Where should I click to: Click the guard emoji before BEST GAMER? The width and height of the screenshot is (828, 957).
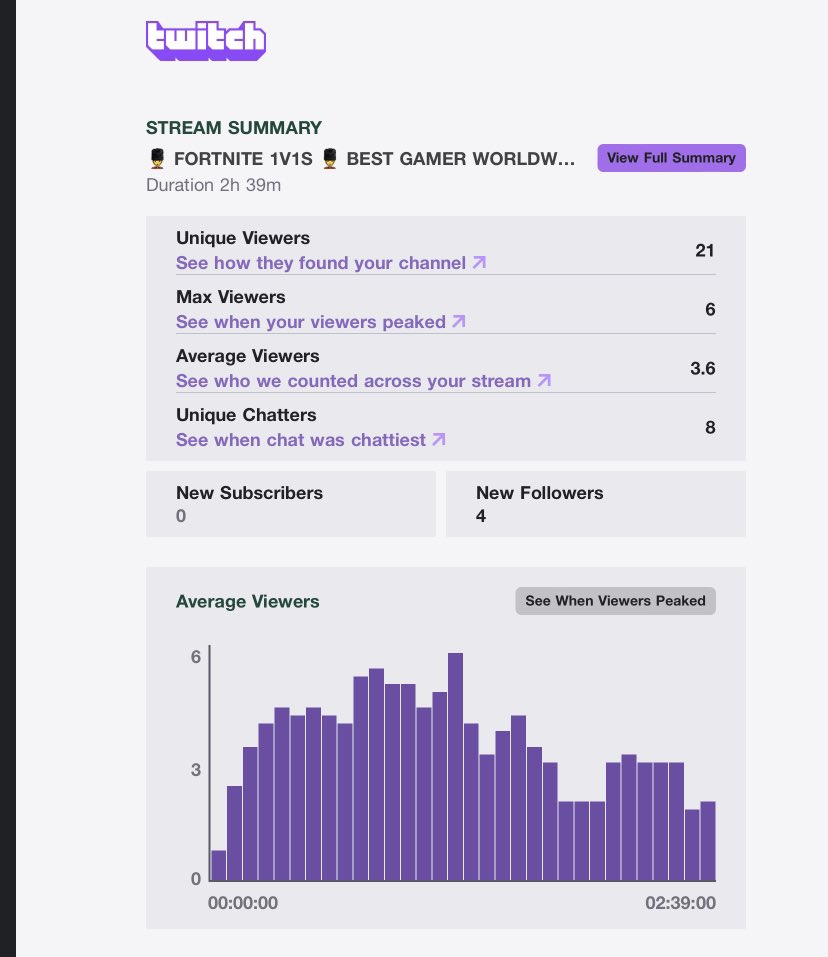pos(330,159)
